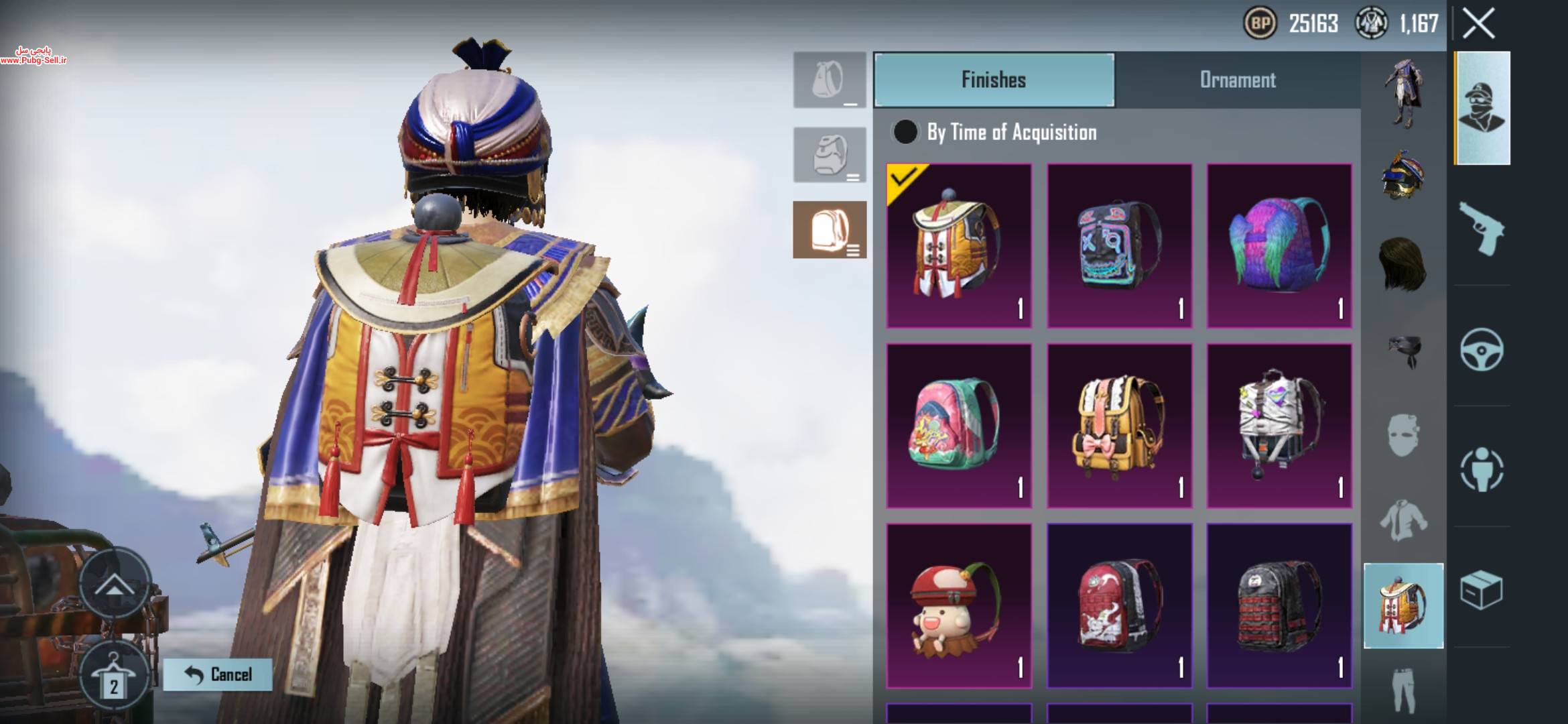Click the Cancel button
The image size is (1568, 724).
pos(218,674)
